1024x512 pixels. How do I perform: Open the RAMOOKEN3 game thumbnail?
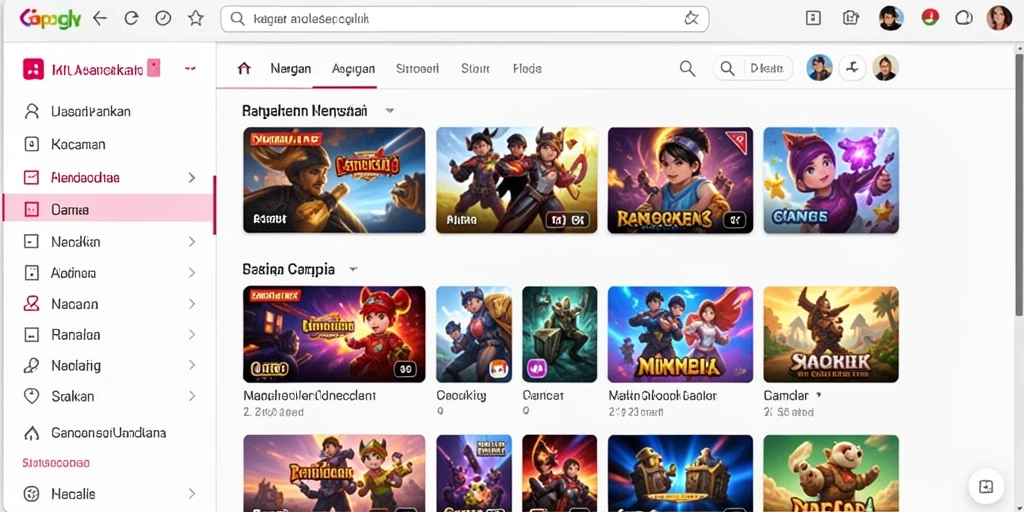[x=680, y=180]
